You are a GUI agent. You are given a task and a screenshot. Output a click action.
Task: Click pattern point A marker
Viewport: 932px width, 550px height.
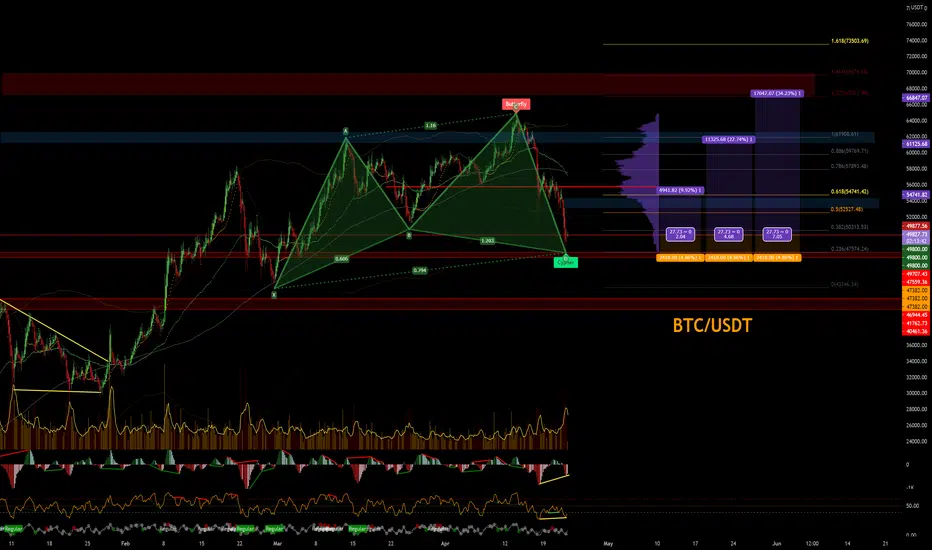pyautogui.click(x=345, y=131)
